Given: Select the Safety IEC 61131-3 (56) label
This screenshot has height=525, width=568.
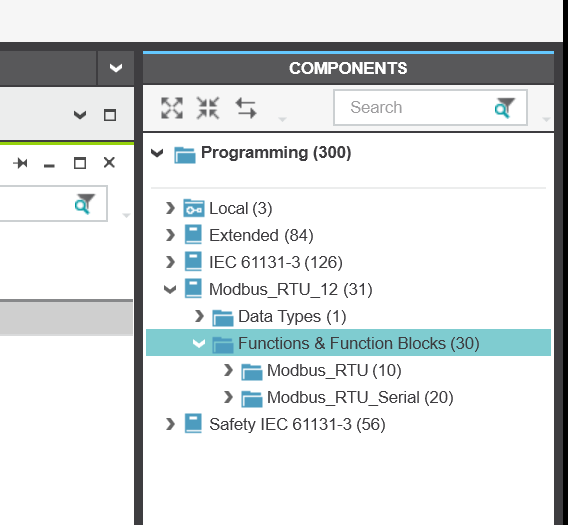Looking at the screenshot, I should [297, 424].
